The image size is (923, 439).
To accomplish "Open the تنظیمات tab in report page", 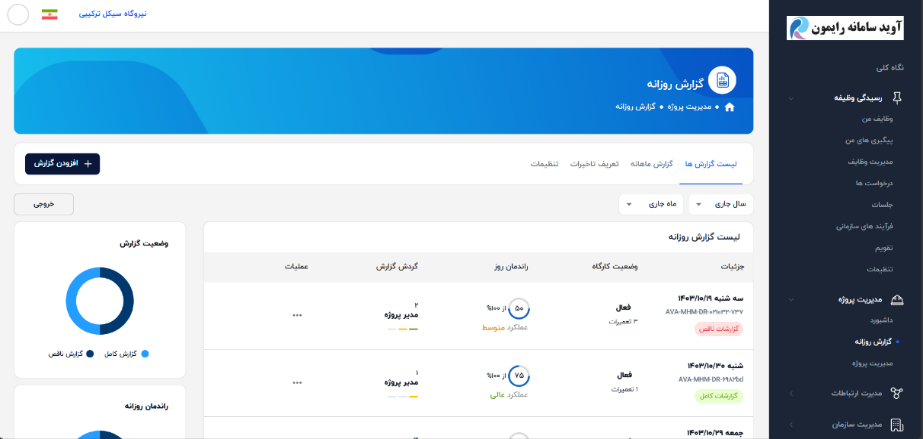I will [x=544, y=164].
